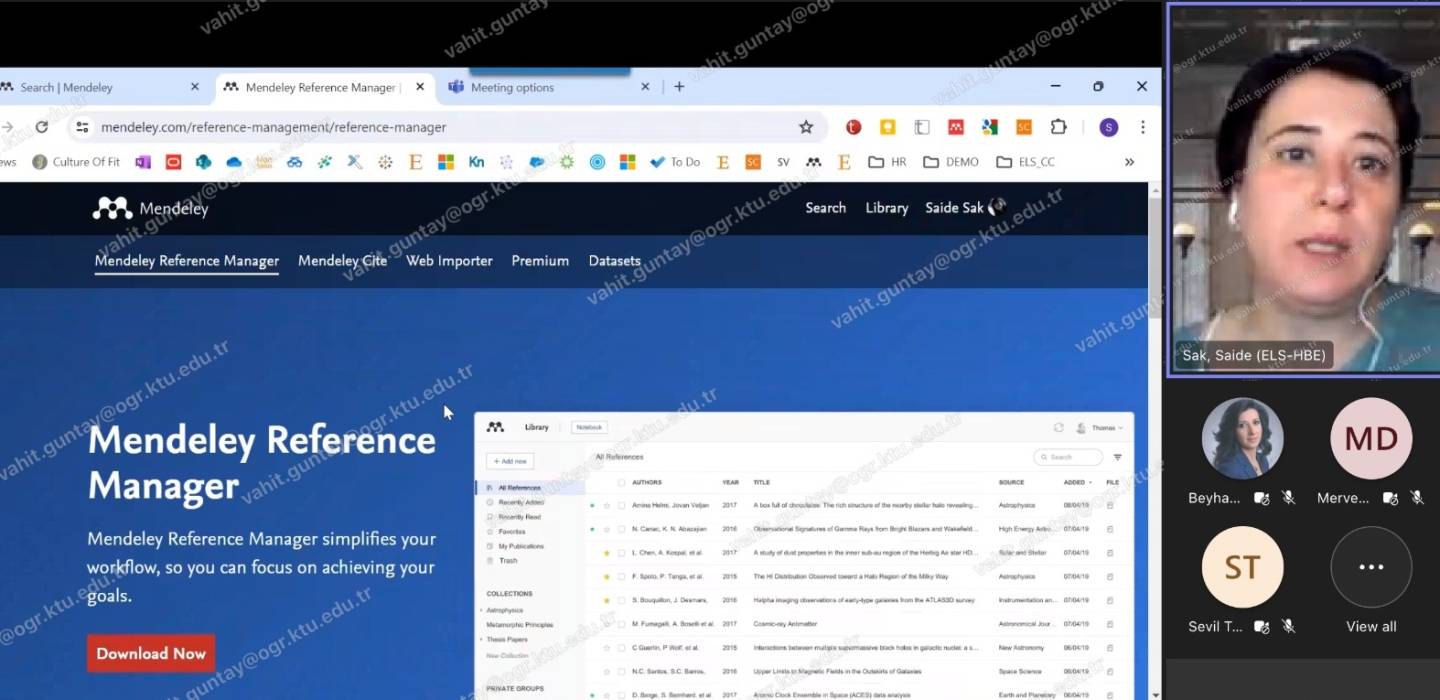Click the Mendeley library preview image
This screenshot has height=700, width=1440.
(x=804, y=555)
